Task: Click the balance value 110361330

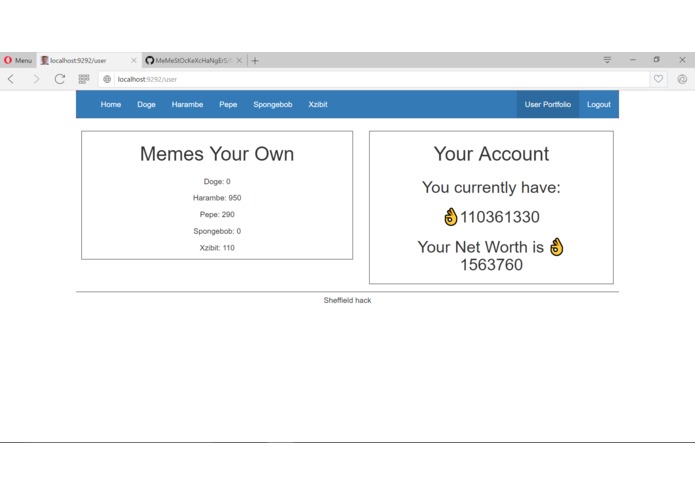Action: [500, 217]
